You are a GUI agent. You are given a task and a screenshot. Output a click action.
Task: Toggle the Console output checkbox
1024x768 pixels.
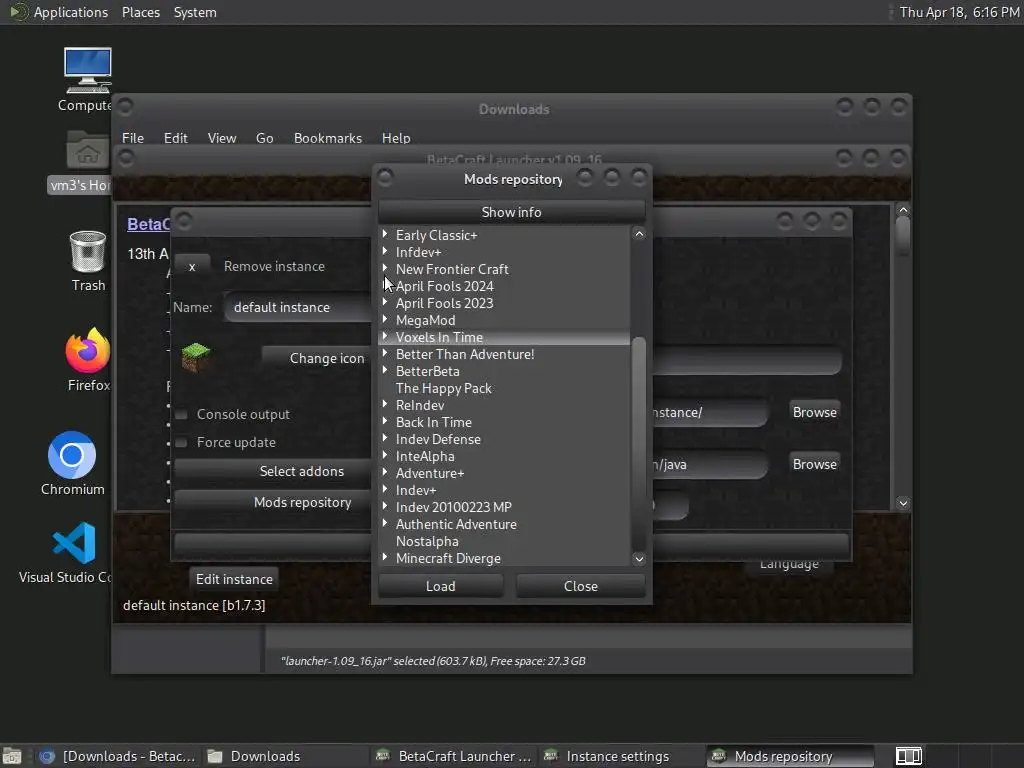(182, 414)
